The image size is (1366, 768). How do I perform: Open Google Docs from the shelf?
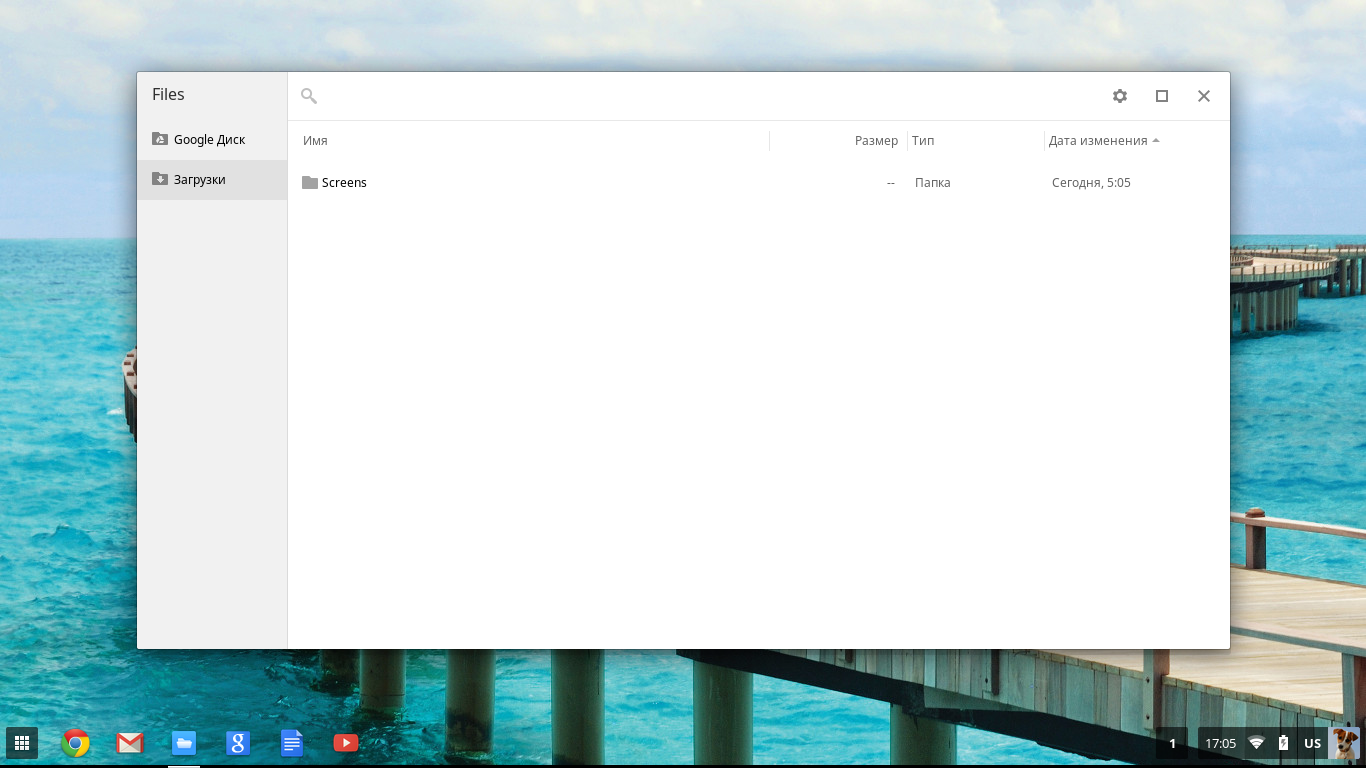tap(292, 743)
